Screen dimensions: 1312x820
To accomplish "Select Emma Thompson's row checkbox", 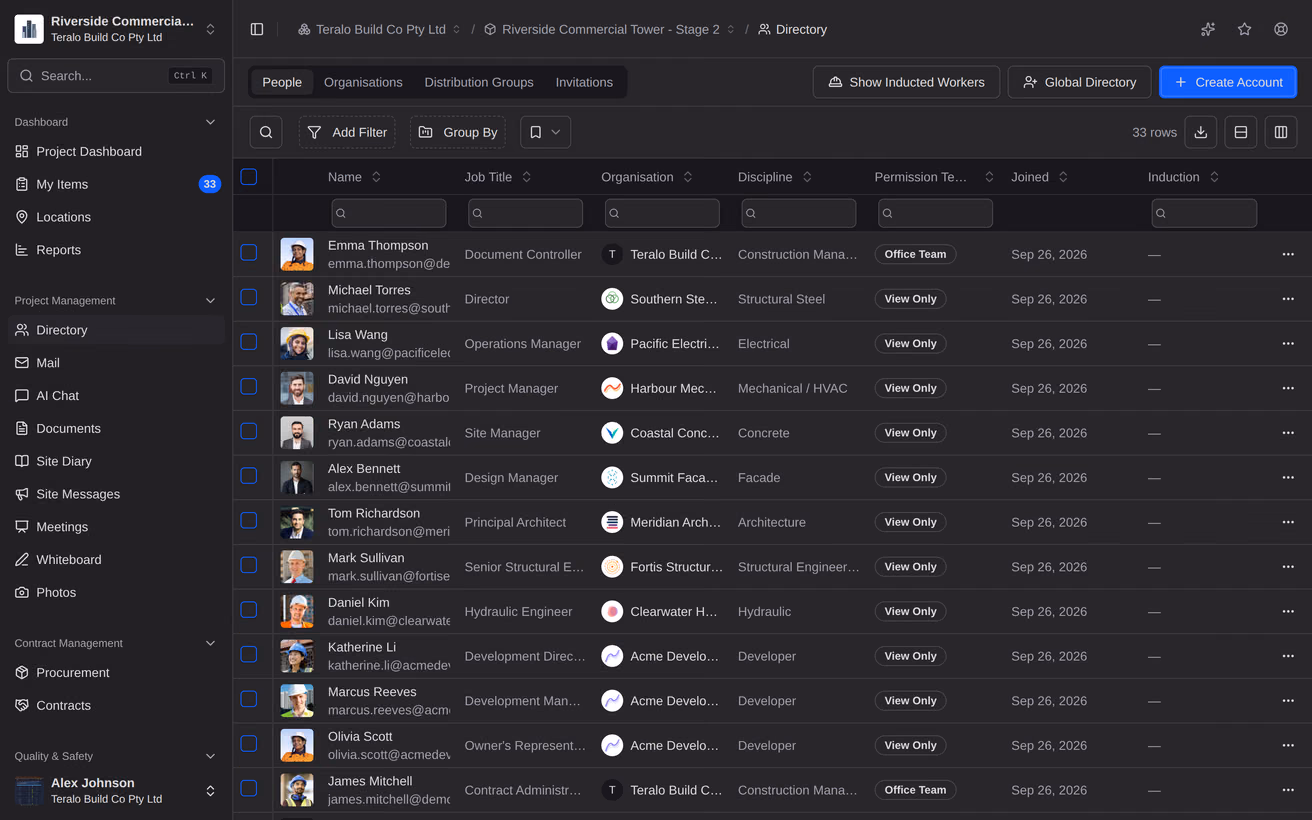I will coord(249,253).
